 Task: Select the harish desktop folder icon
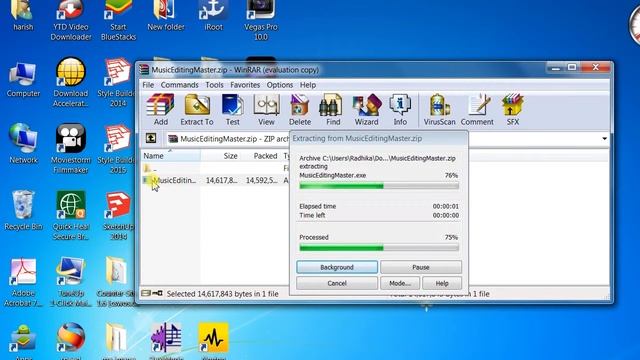[23, 16]
